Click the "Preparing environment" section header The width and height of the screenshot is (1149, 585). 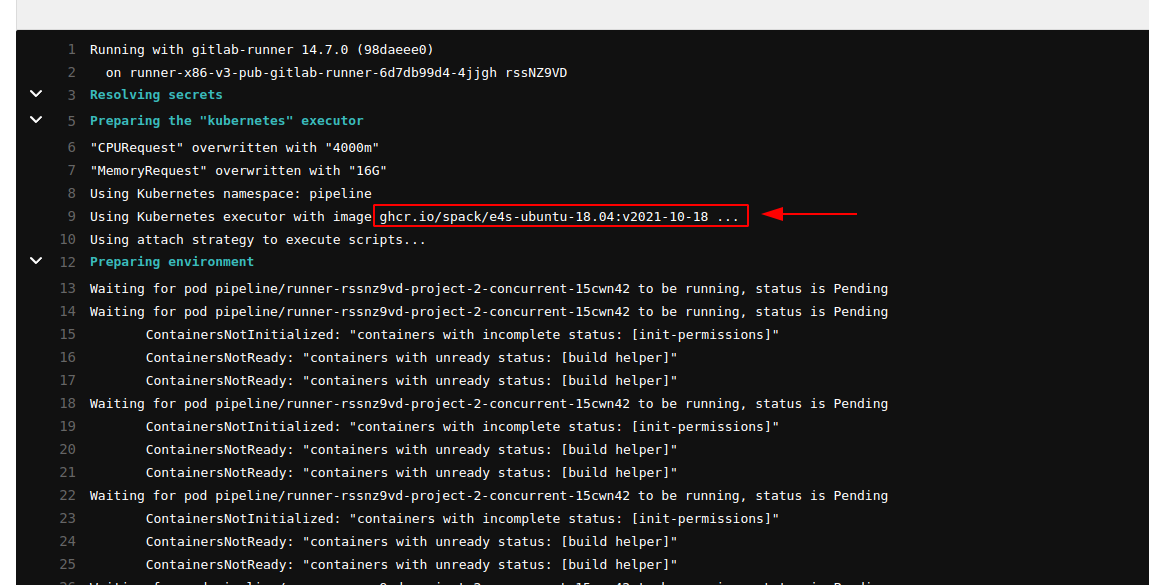pos(172,262)
